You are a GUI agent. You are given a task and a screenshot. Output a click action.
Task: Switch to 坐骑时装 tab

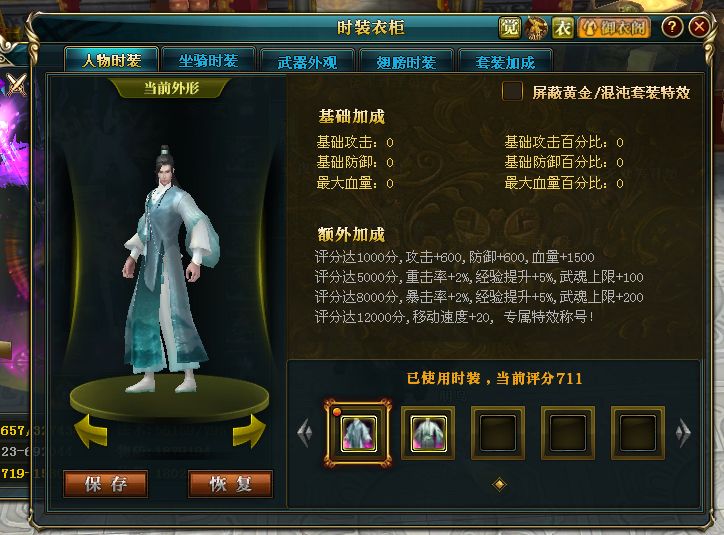click(x=209, y=60)
